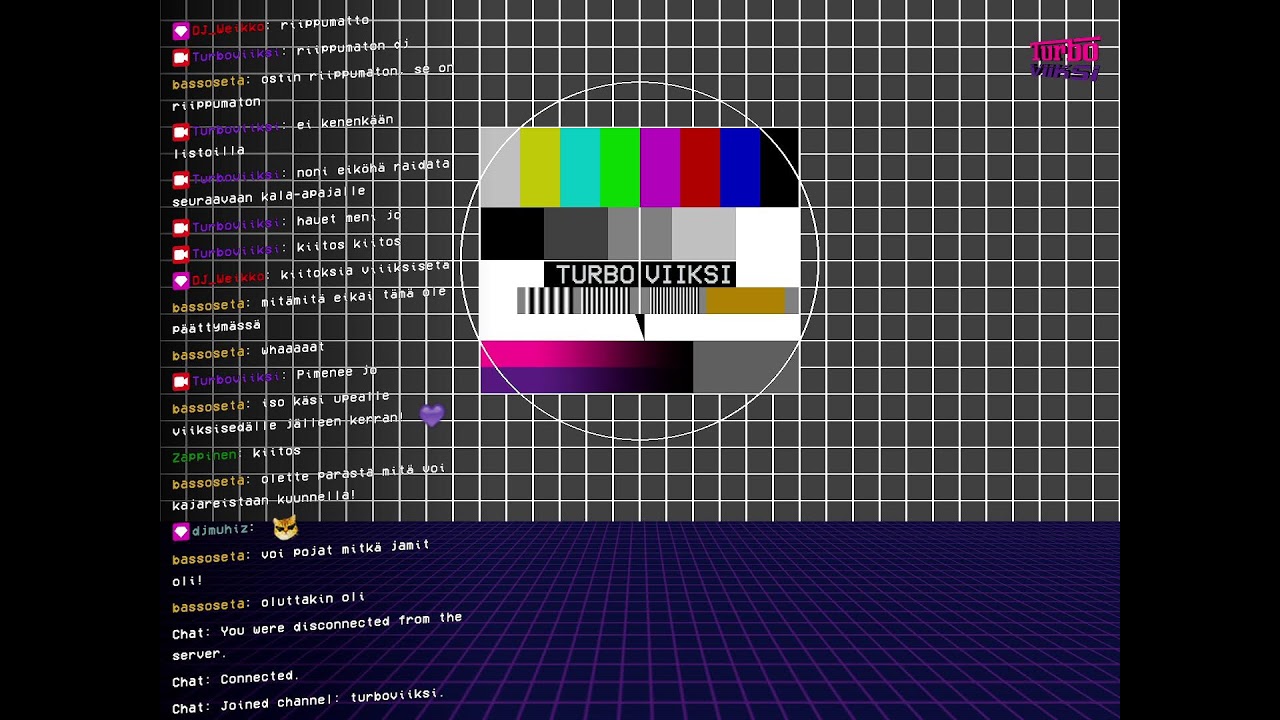
Task: Select the blue bar in test card
Action: 740,167
